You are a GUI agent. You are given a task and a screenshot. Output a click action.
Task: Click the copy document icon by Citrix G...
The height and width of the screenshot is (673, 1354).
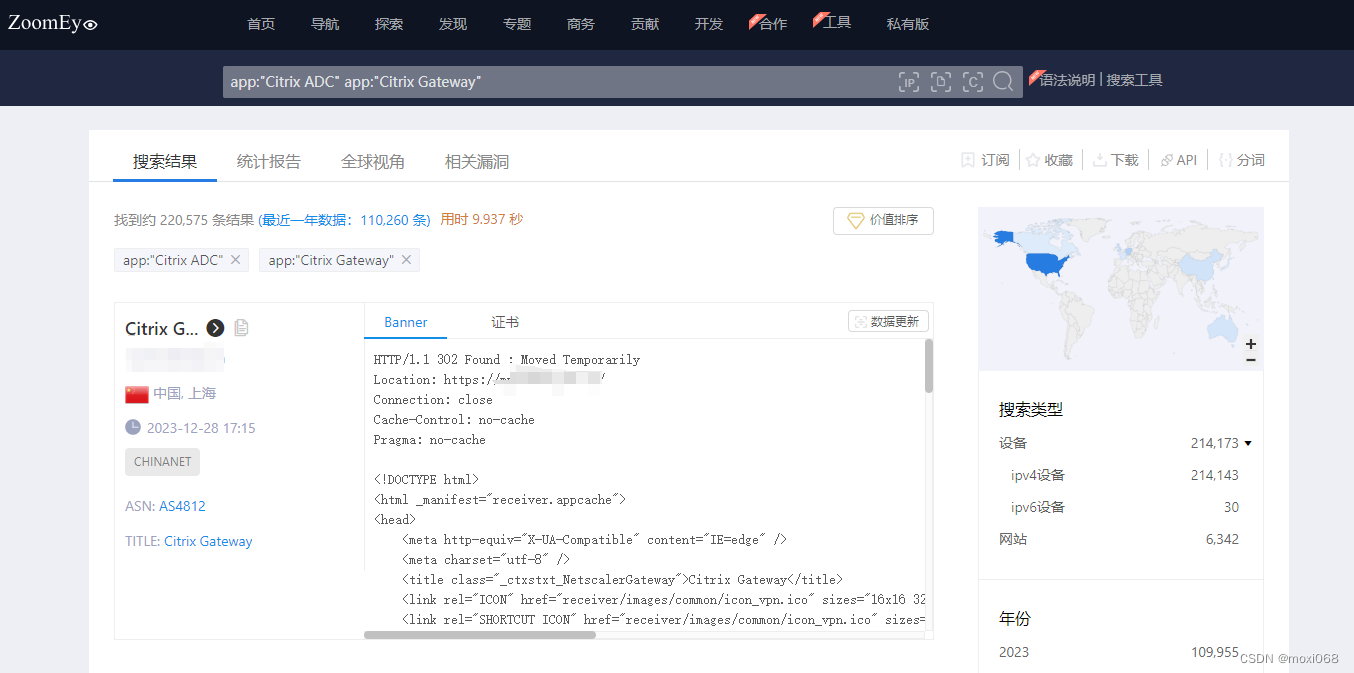(x=241, y=328)
